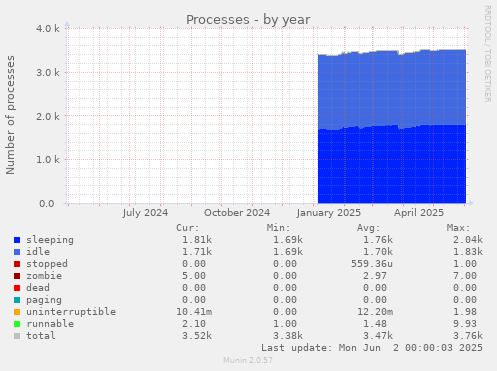The width and height of the screenshot is (497, 371).
Task: Click the '3.0 k' y-axis tick label
Action: (x=48, y=73)
